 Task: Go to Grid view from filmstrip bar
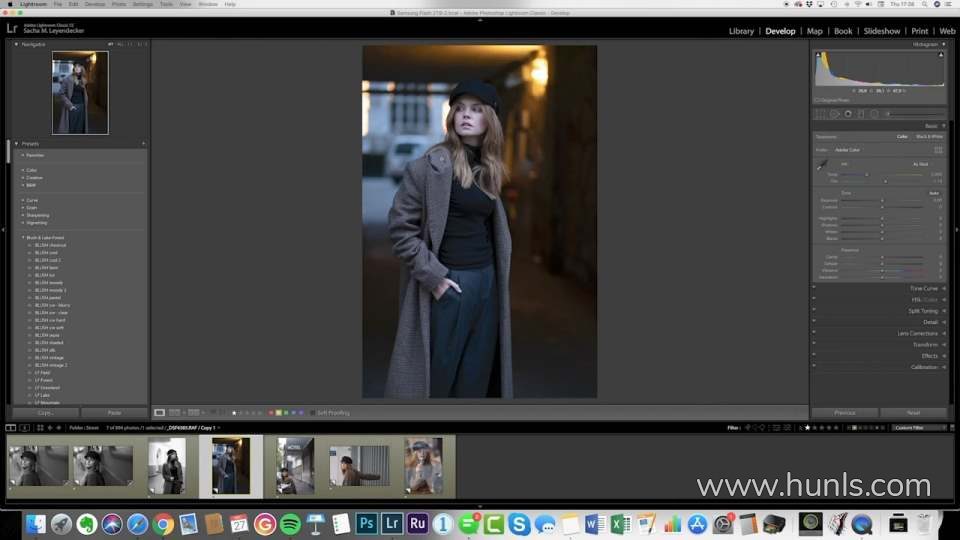pyautogui.click(x=40, y=427)
